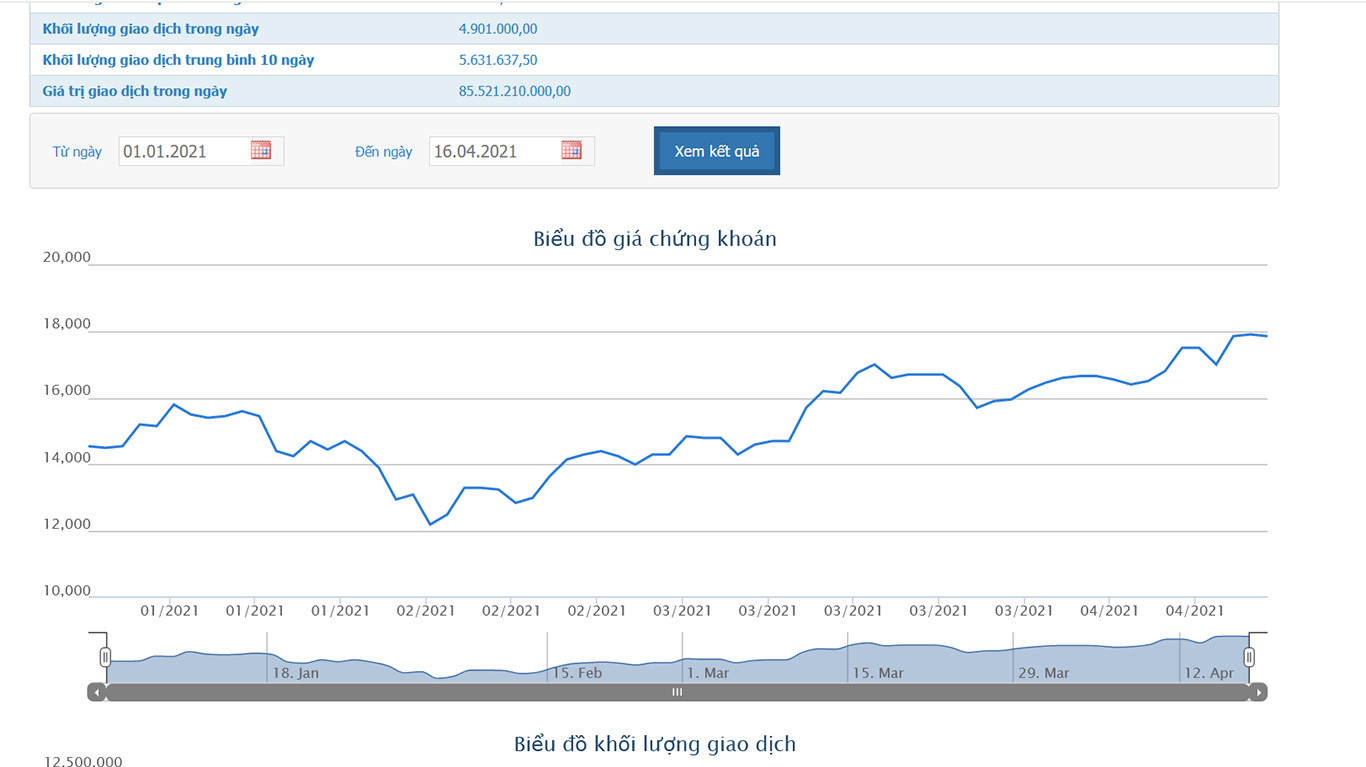Open the calendar picker for Đến ngày
The image size is (1366, 767).
click(571, 150)
